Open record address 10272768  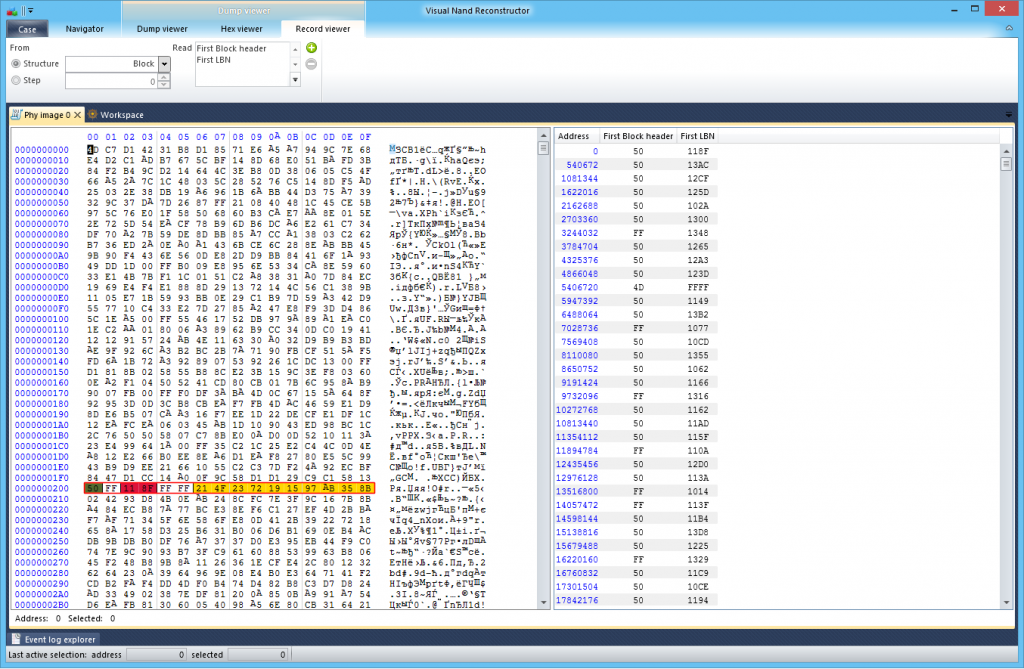[577, 410]
